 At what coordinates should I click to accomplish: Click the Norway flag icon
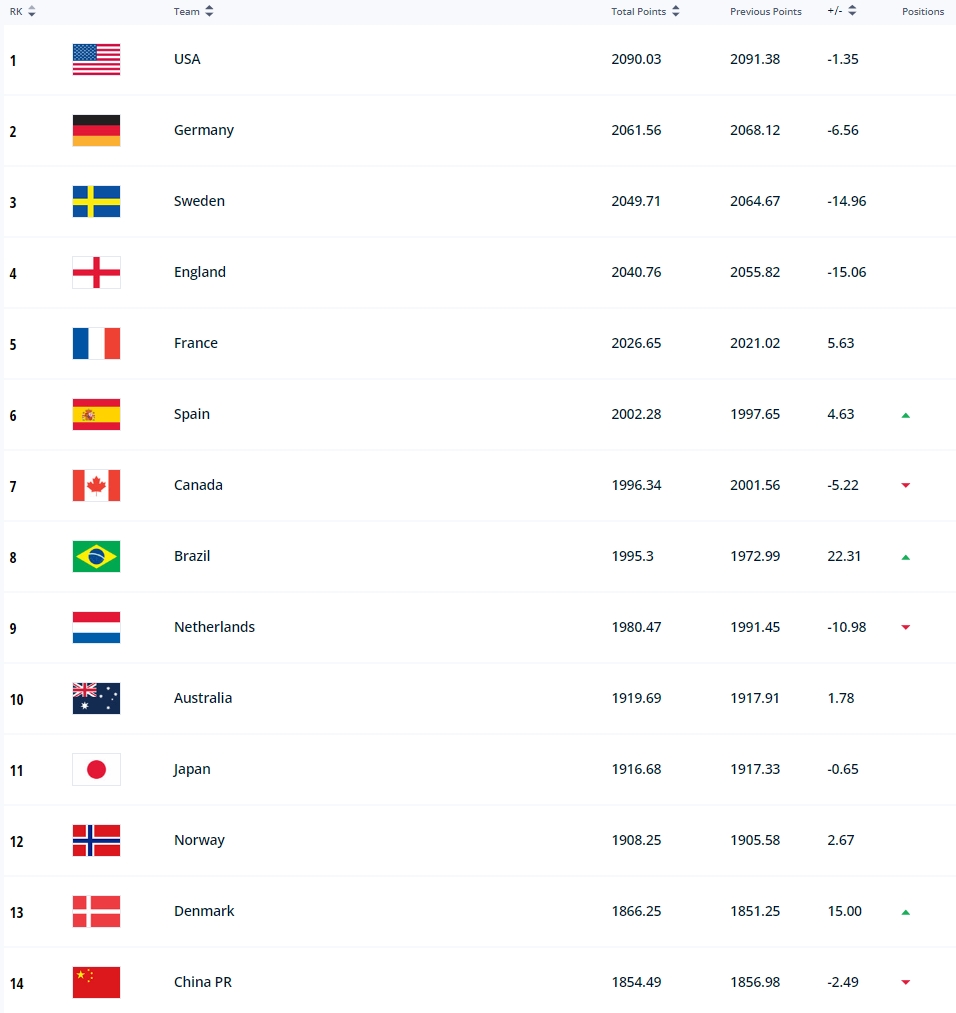coord(96,841)
